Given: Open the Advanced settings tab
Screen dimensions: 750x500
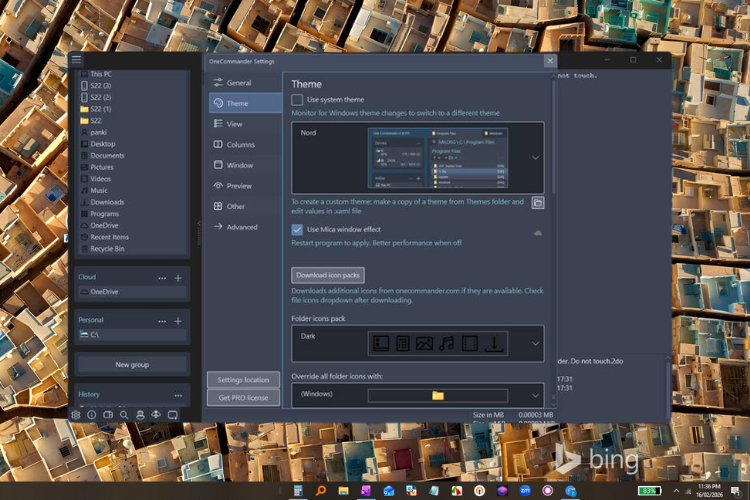Looking at the screenshot, I should [245, 227].
